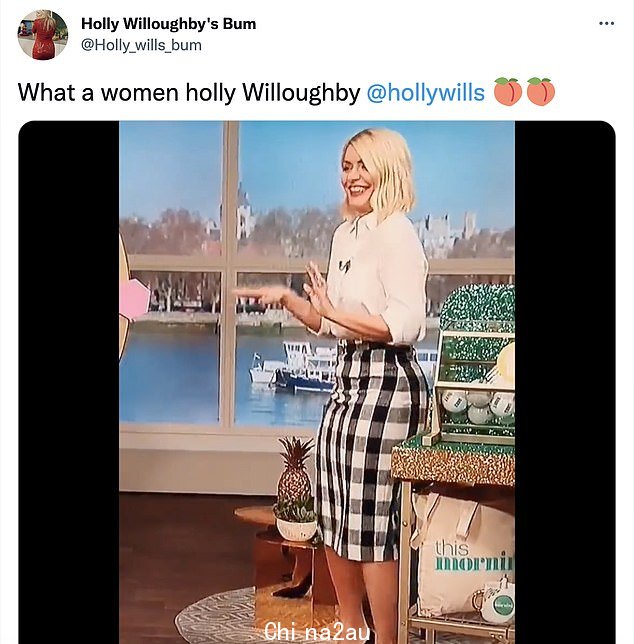Image resolution: width=634 pixels, height=644 pixels.
Task: Click the pink shape at the video's left edge
Action: point(134,300)
